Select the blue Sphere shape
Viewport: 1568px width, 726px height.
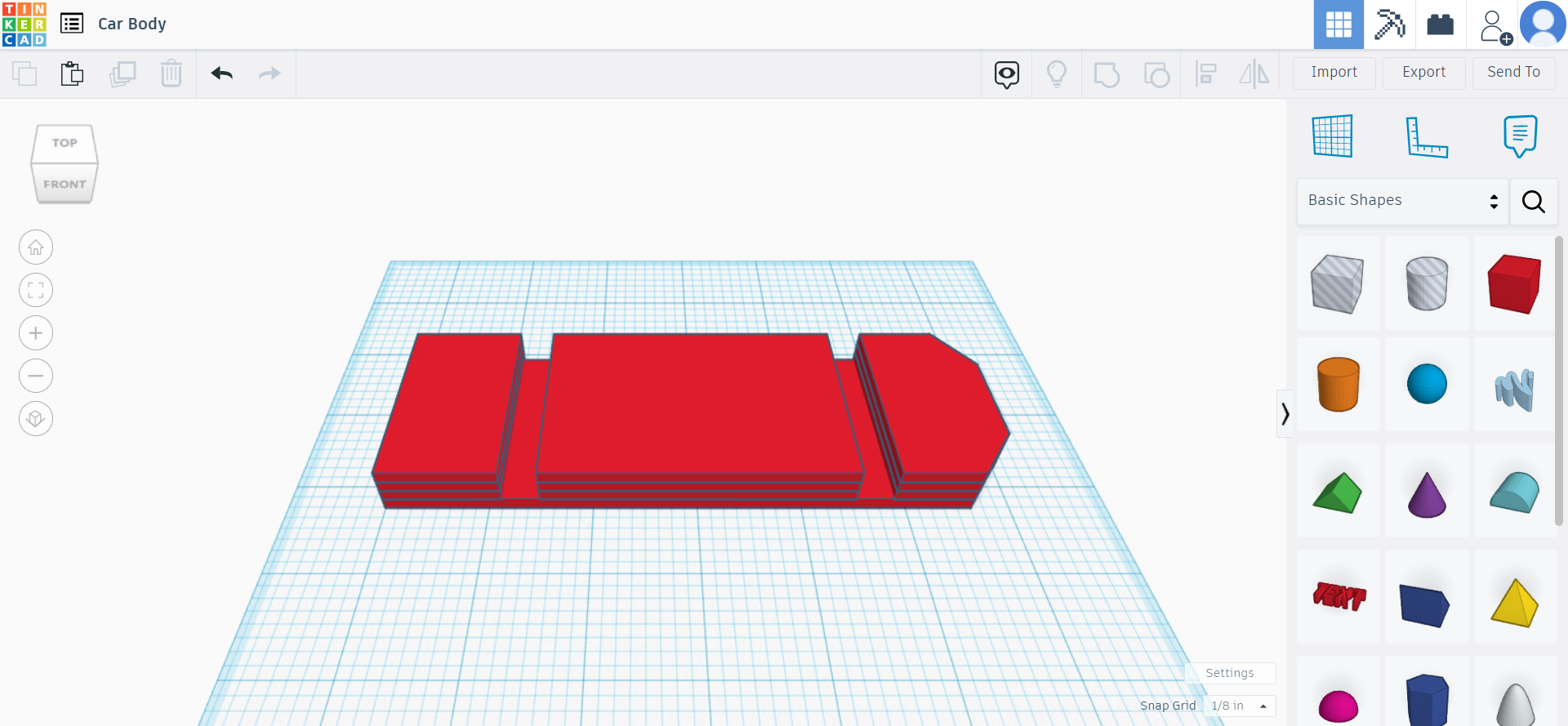tap(1427, 385)
